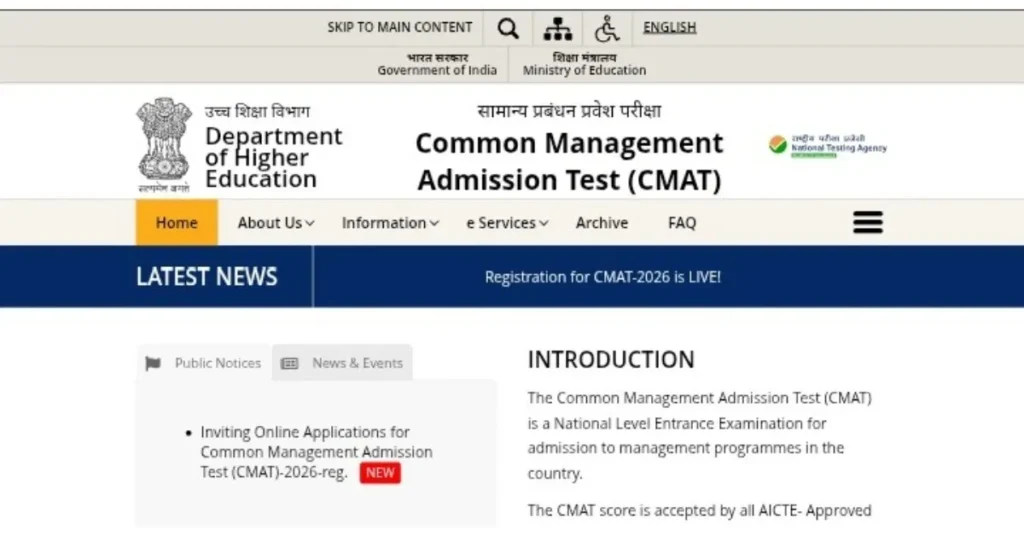Expand the Information dropdown menu

pos(390,223)
